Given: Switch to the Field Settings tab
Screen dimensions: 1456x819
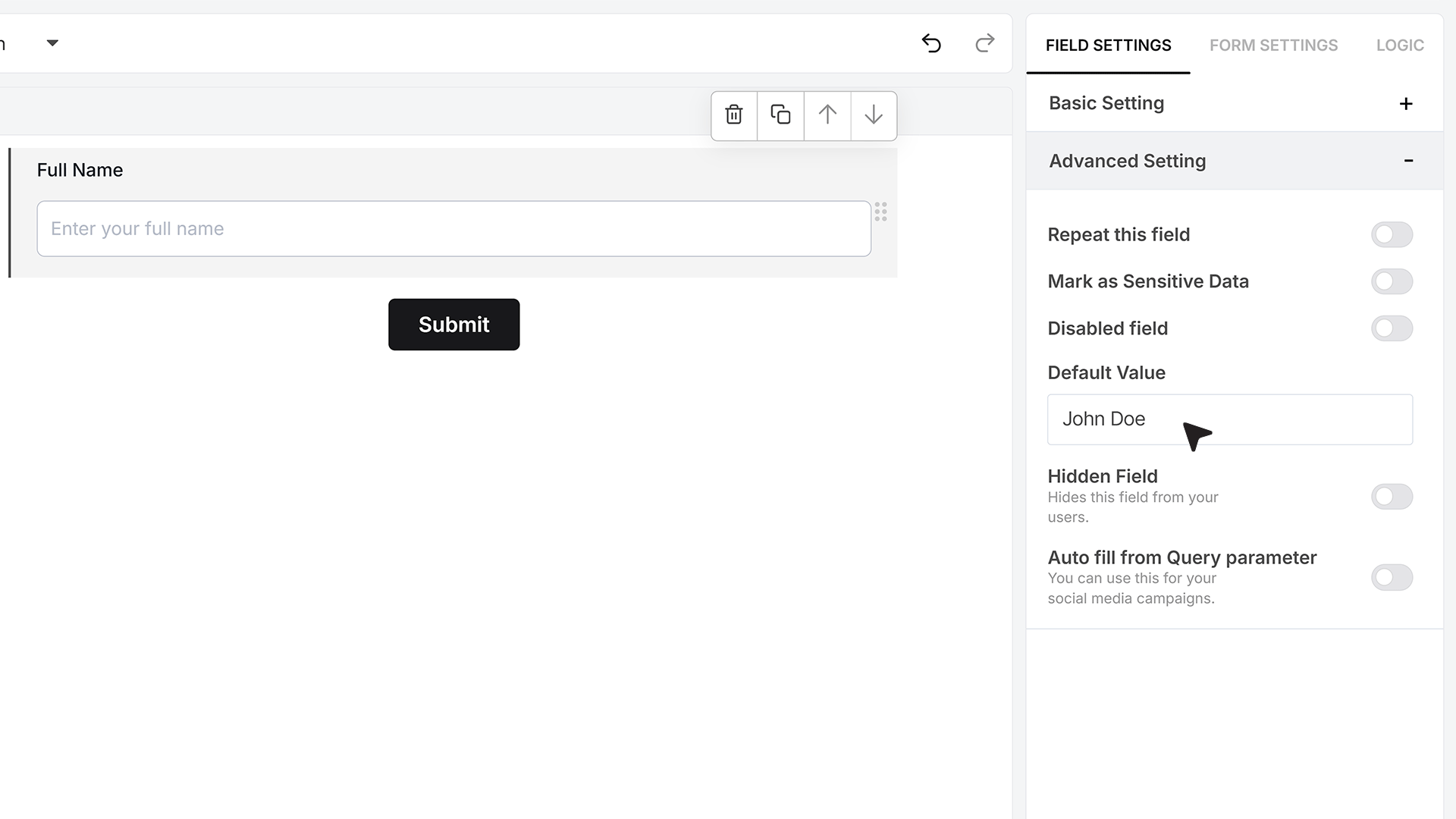Looking at the screenshot, I should [x=1108, y=45].
